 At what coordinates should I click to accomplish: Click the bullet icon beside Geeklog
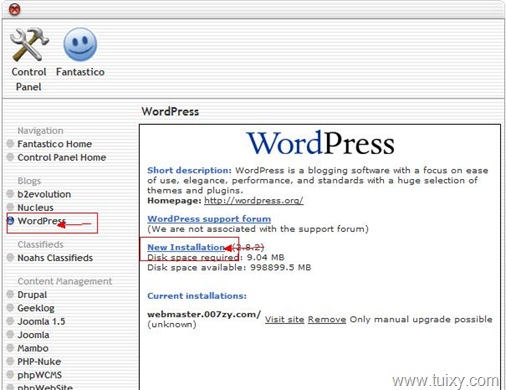pyautogui.click(x=10, y=308)
